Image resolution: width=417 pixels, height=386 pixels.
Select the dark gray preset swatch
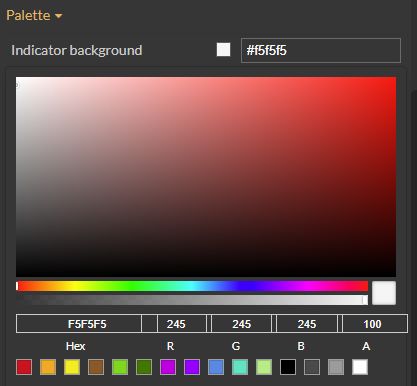tap(312, 367)
